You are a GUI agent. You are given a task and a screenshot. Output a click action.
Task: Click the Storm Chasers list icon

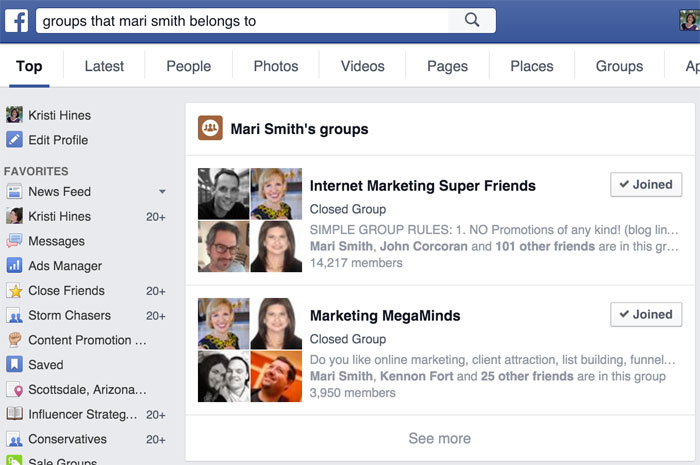(14, 315)
